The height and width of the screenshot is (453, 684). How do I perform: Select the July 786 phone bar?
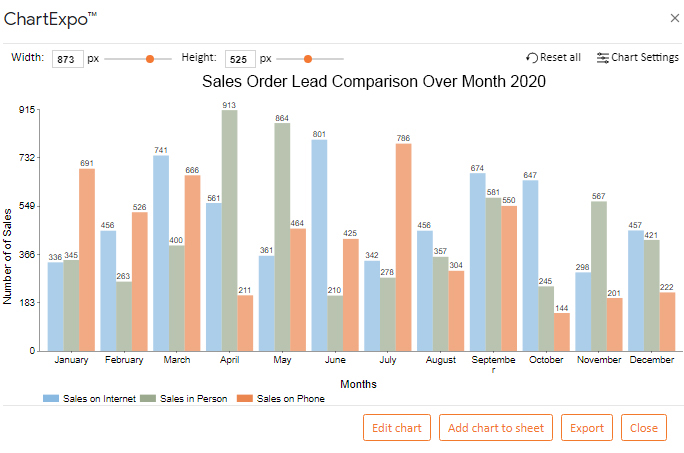(404, 247)
